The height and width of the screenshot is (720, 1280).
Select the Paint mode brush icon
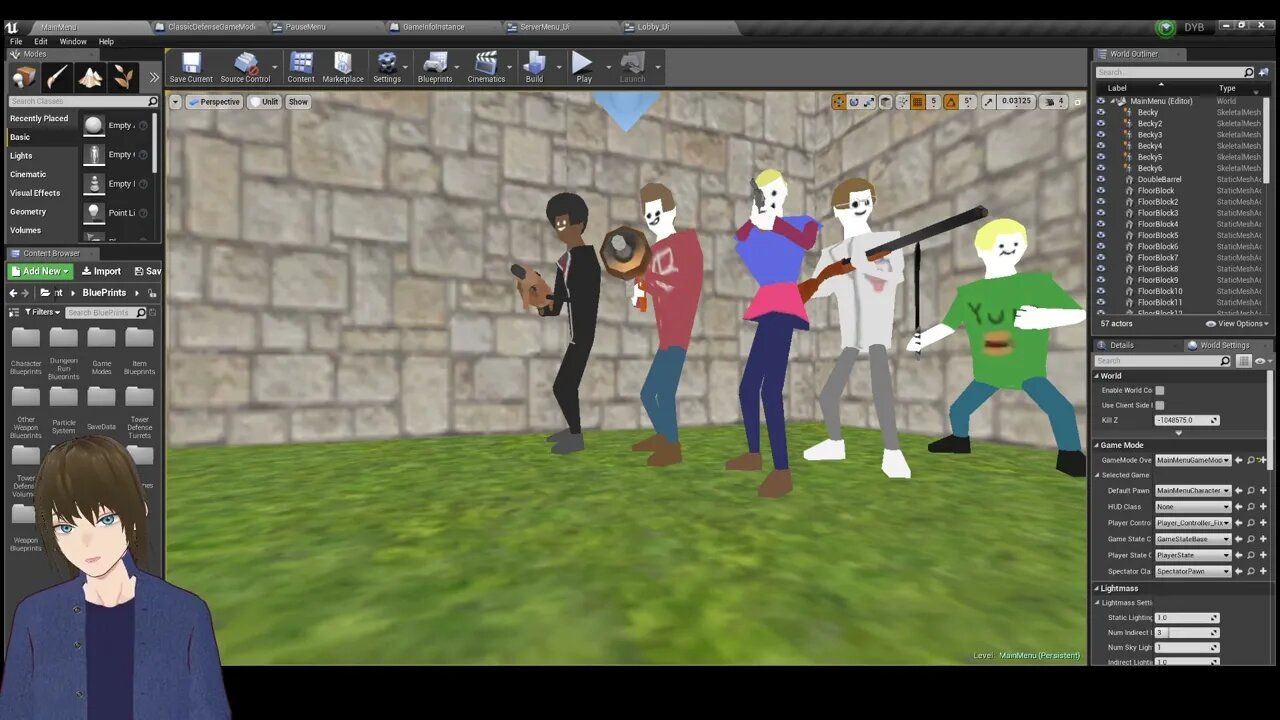point(57,77)
